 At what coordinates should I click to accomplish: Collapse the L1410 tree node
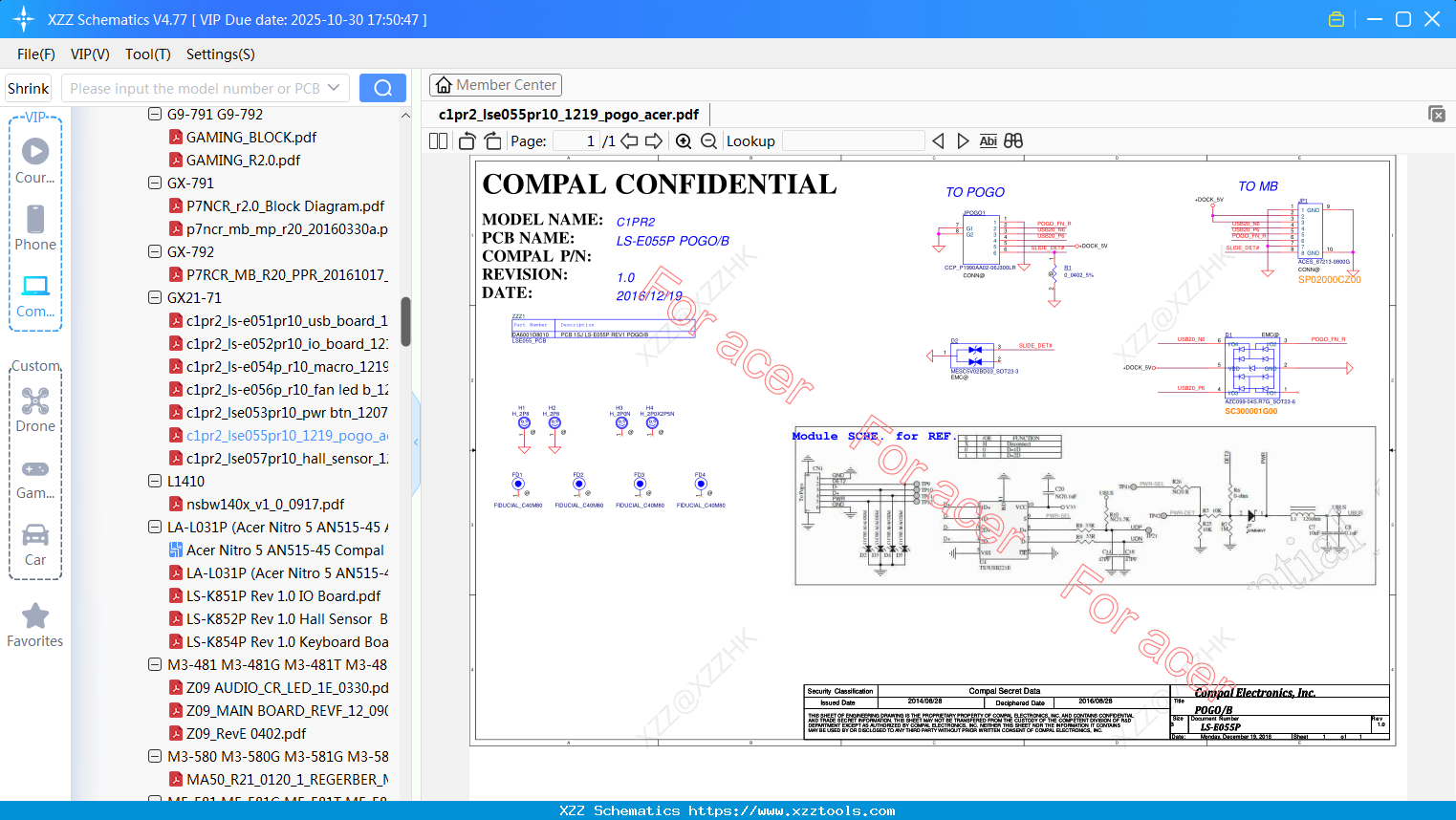[155, 481]
